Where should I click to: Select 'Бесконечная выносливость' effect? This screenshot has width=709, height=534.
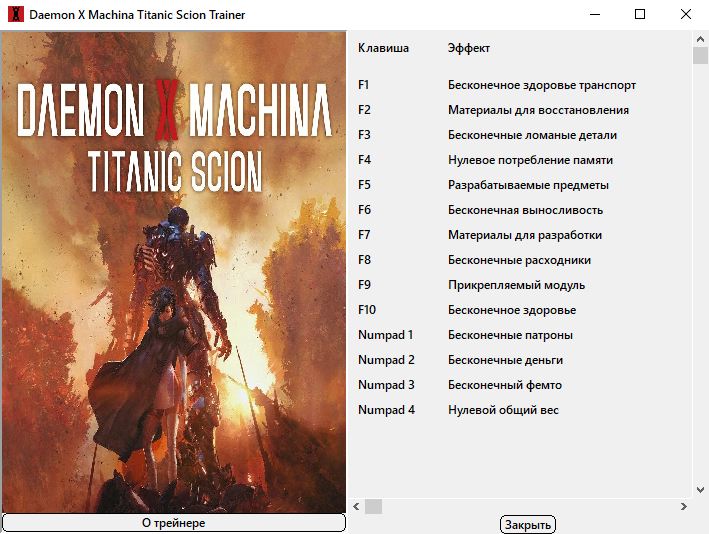coord(525,210)
